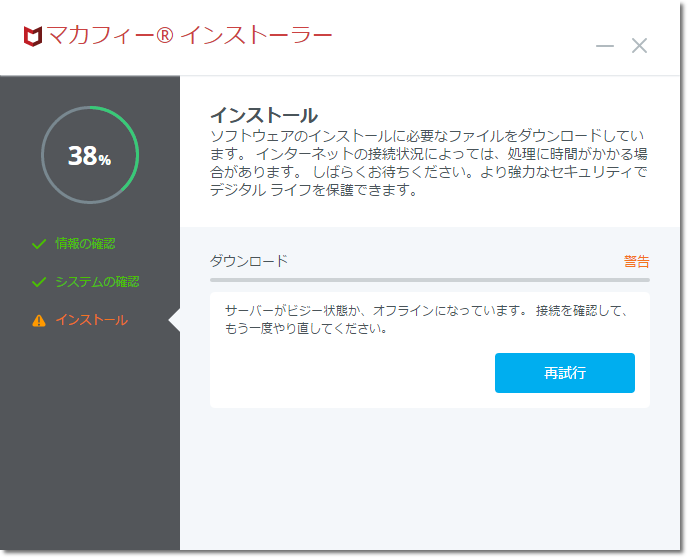Click the server busy error message text

tap(426, 319)
